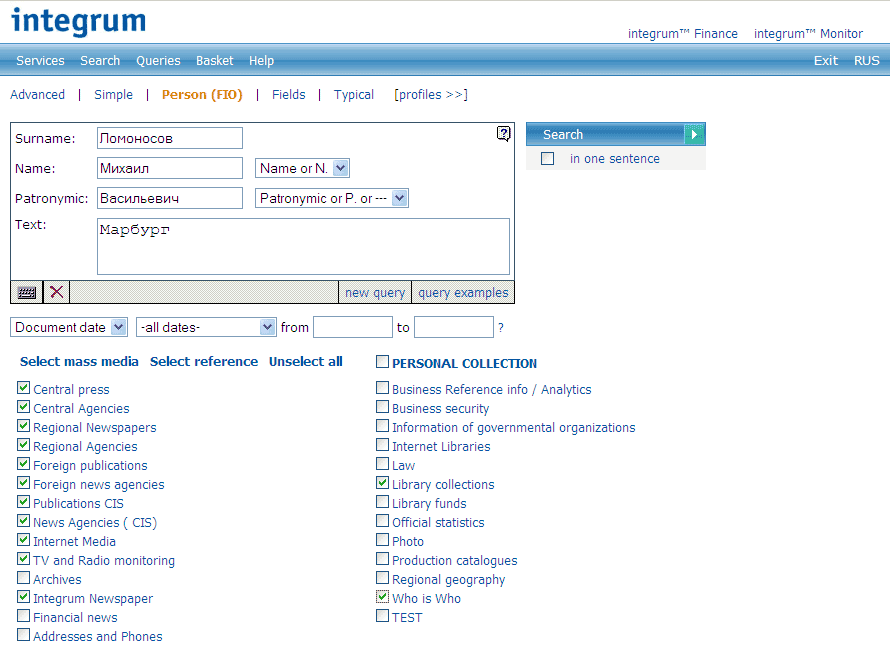Click the Surname input field
This screenshot has height=655, width=890.
170,138
